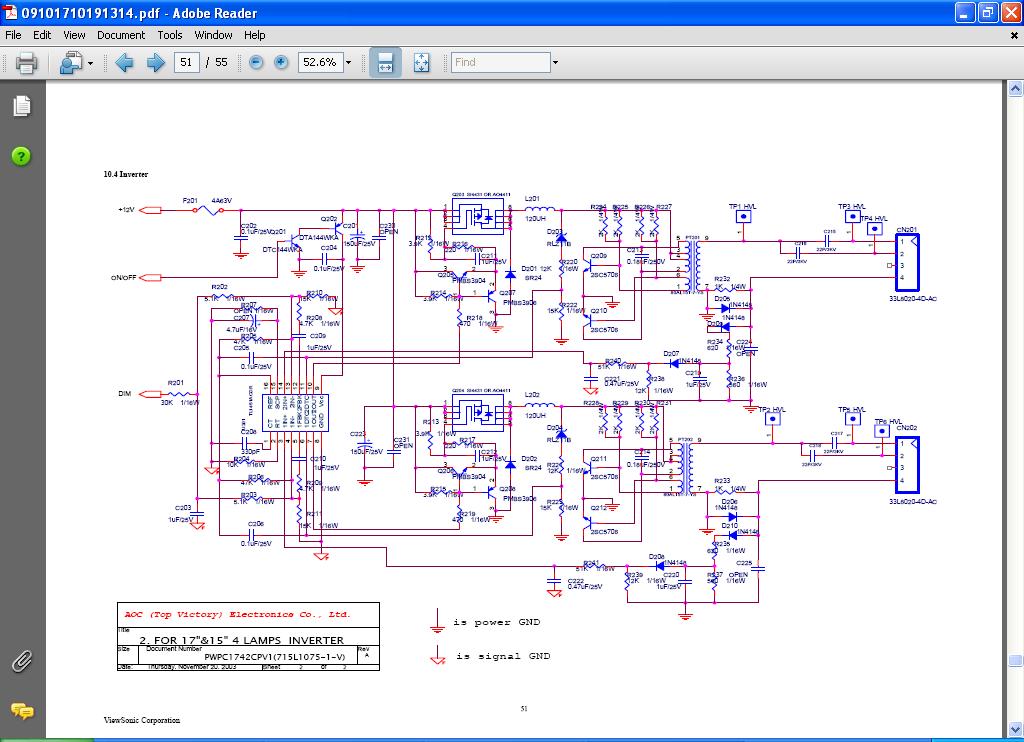Show the Attachments paperclip panel

(21, 661)
